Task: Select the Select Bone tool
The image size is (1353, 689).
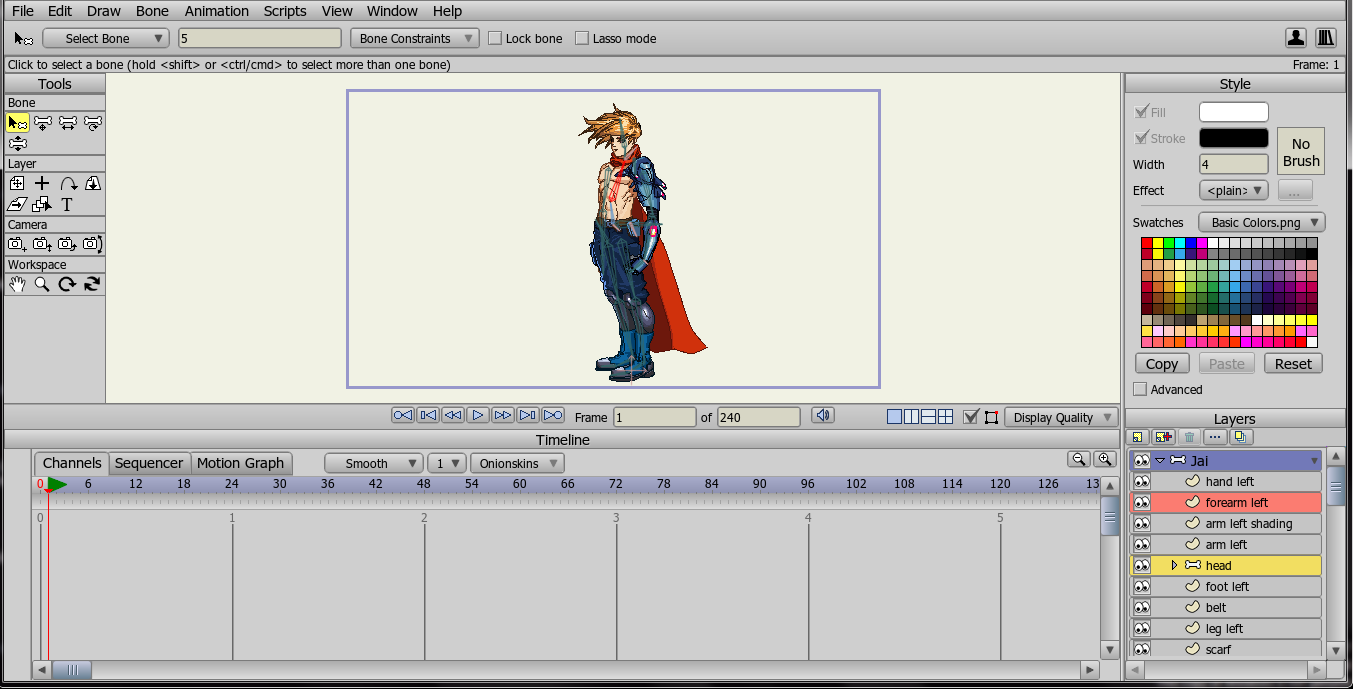Action: click(17, 123)
